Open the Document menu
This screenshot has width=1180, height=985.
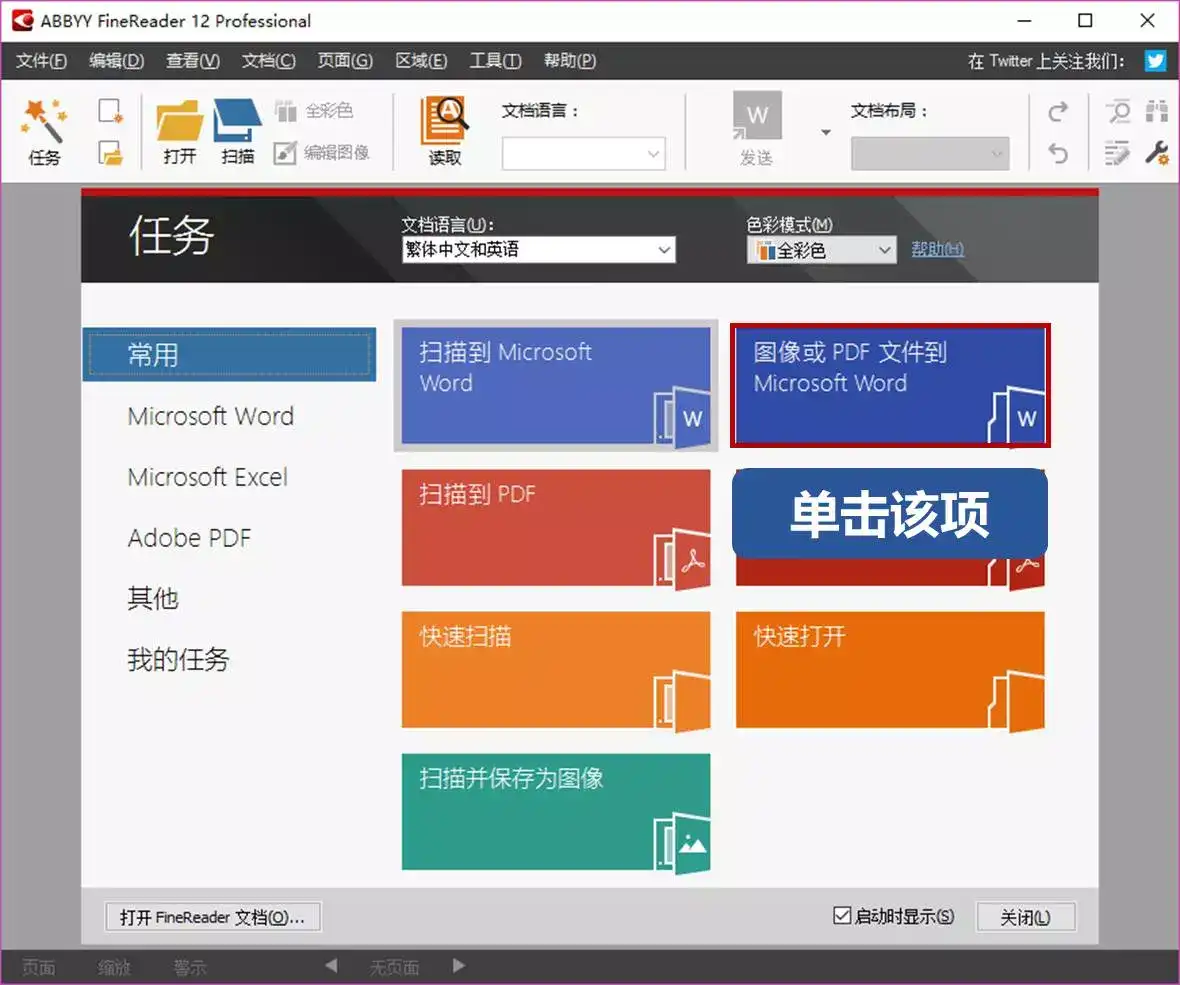[x=269, y=60]
